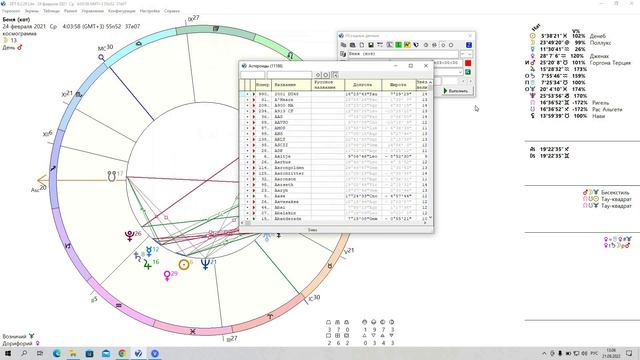
Task: Sort by the Широта column header
Action: point(398,84)
